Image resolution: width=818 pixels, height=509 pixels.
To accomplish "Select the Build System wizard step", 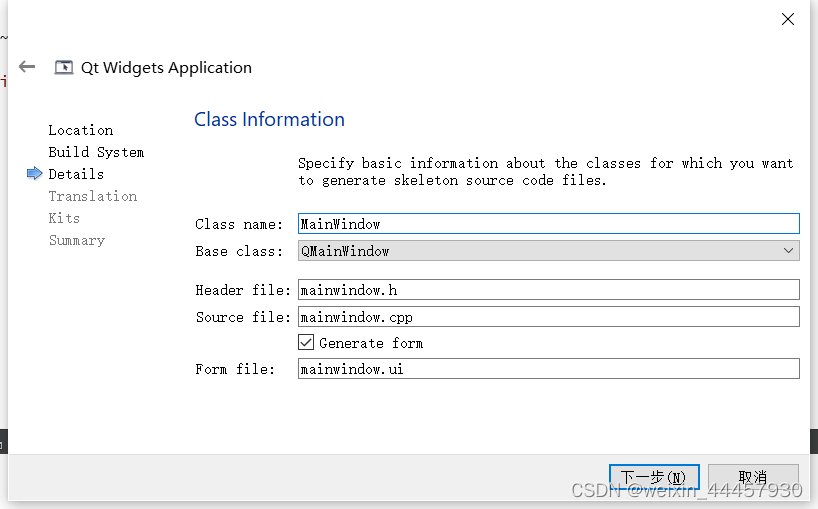I will (96, 152).
